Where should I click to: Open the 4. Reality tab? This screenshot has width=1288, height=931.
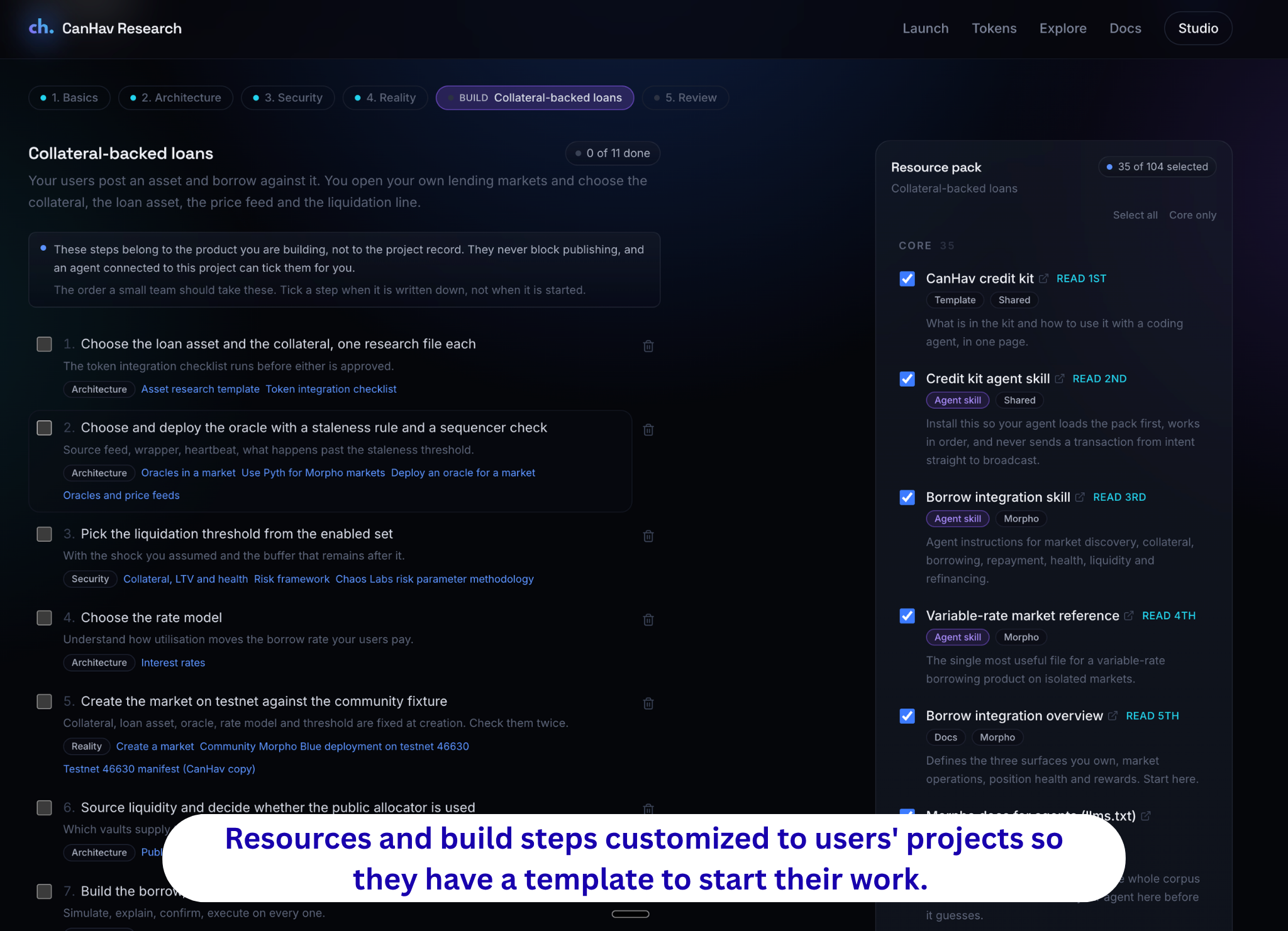tap(385, 97)
